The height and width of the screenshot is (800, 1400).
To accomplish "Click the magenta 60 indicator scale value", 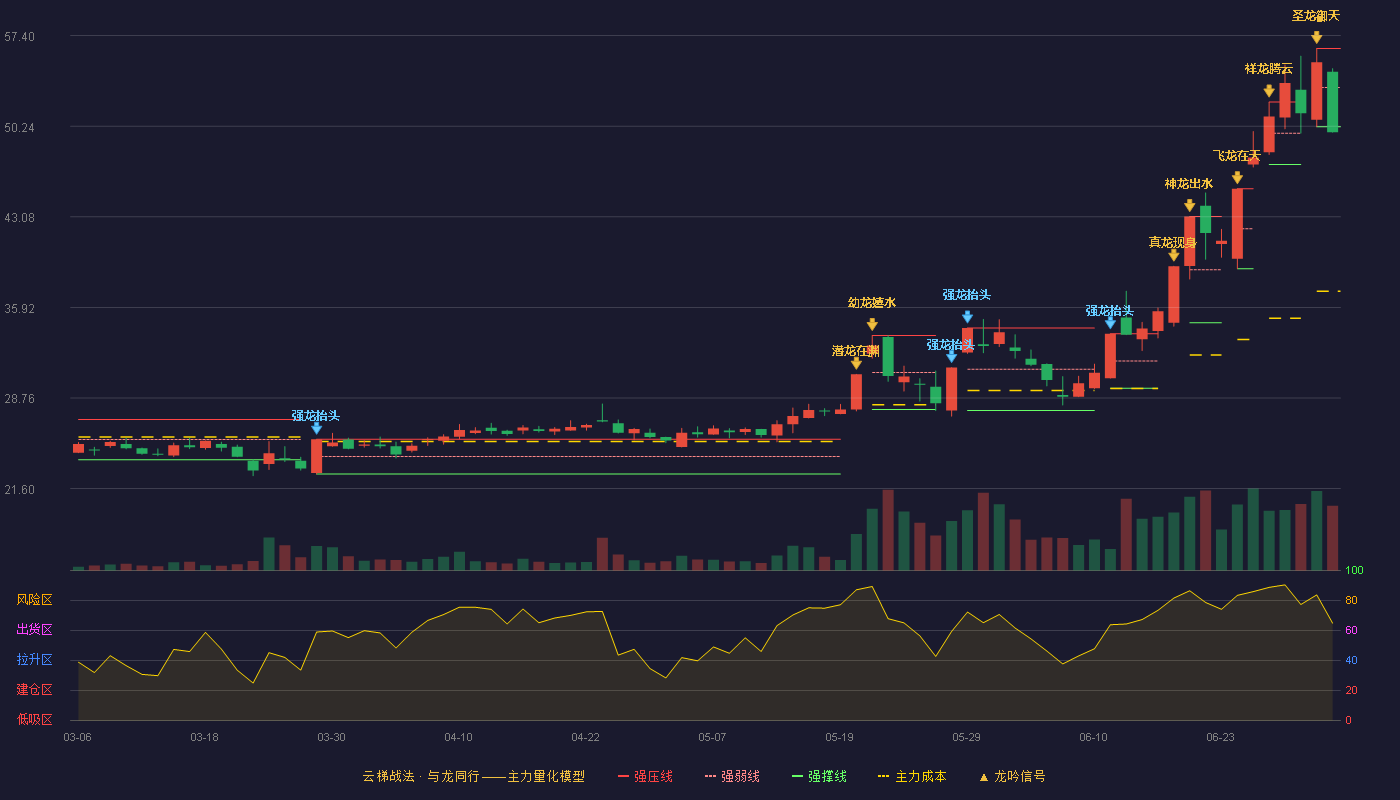I will tap(1351, 630).
